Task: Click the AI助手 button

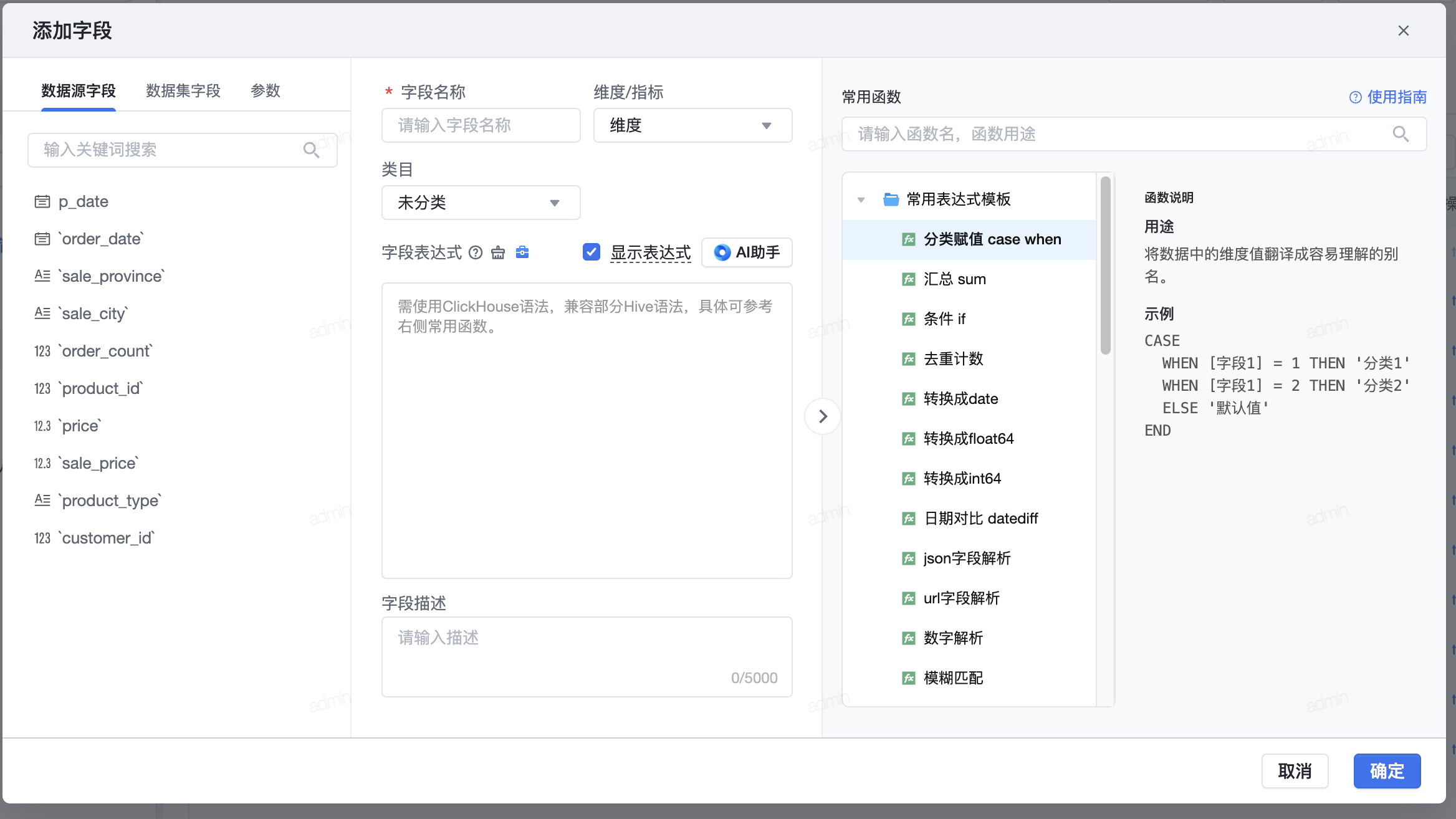Action: point(747,252)
